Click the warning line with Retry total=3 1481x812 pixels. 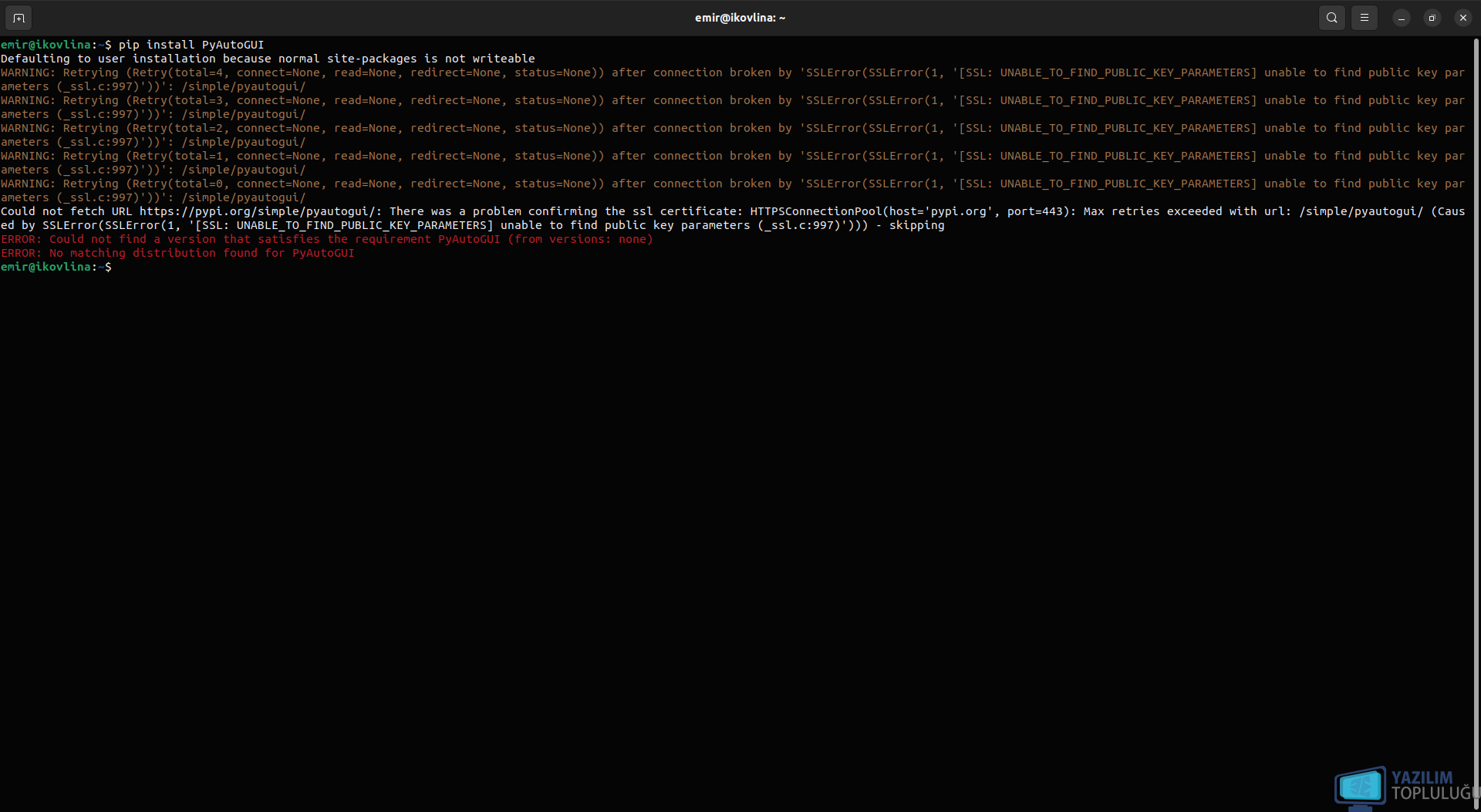tap(733, 107)
